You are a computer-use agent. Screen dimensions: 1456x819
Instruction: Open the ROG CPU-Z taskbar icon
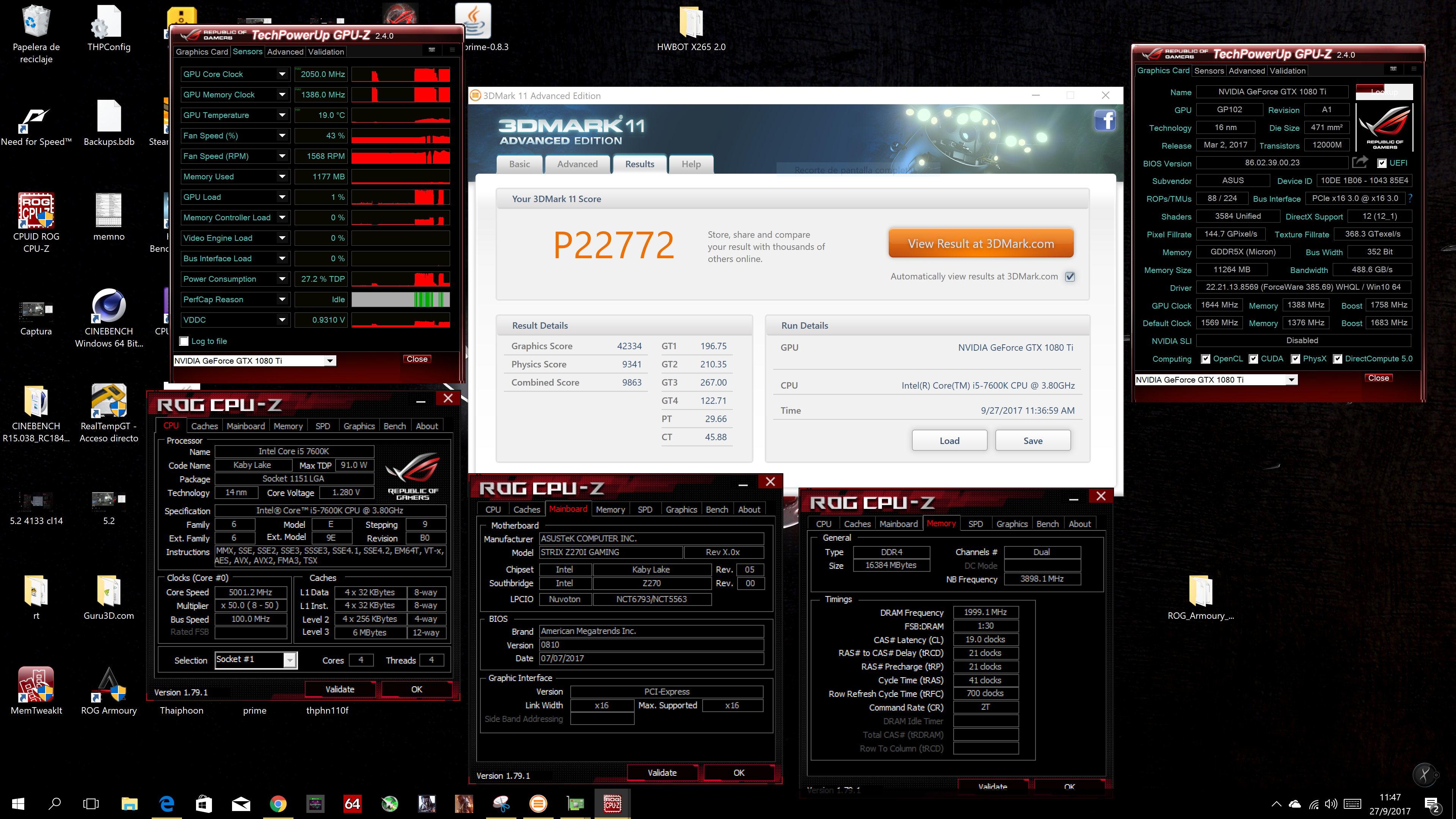click(612, 803)
